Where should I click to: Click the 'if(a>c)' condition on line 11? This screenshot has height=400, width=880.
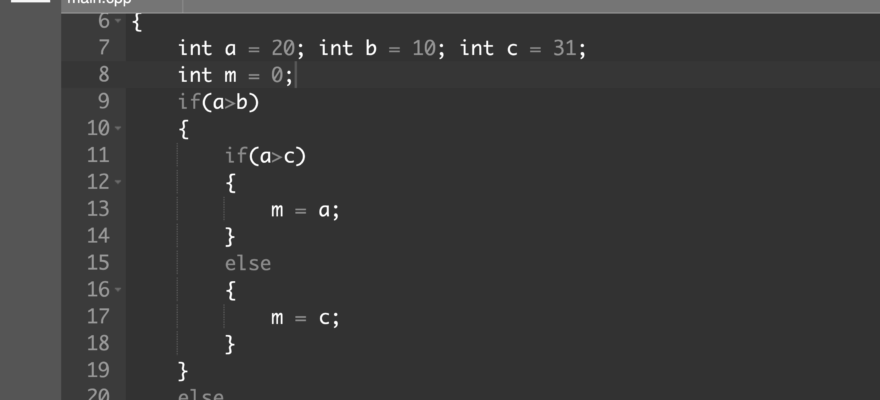(x=265, y=156)
